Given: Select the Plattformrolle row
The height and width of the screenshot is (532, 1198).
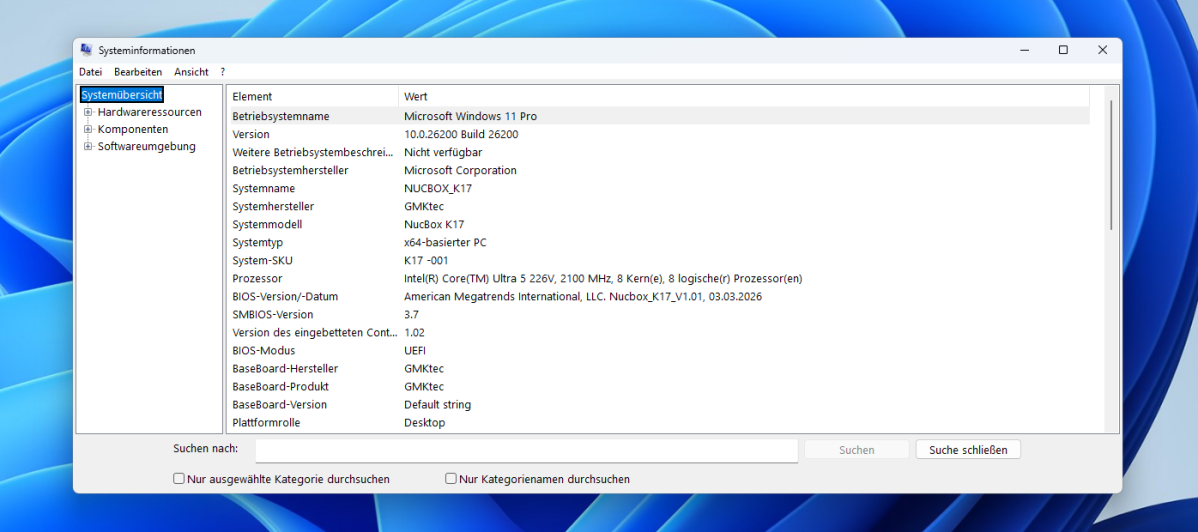Looking at the screenshot, I should (x=659, y=423).
